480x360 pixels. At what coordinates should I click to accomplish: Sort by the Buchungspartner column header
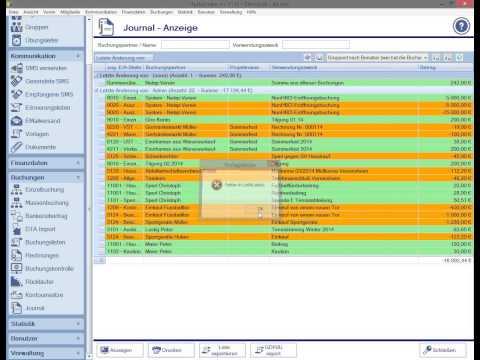pyautogui.click(x=185, y=68)
